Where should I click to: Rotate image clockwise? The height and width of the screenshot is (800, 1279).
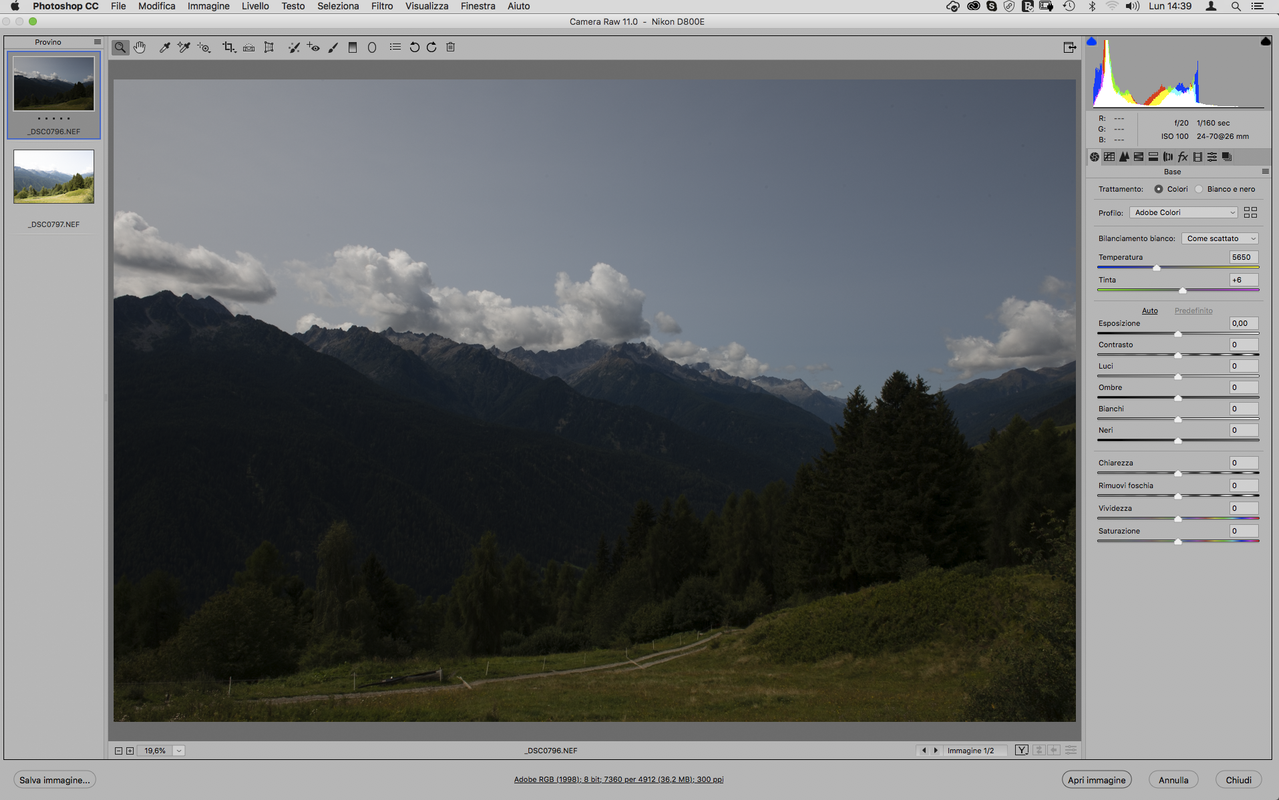432,47
